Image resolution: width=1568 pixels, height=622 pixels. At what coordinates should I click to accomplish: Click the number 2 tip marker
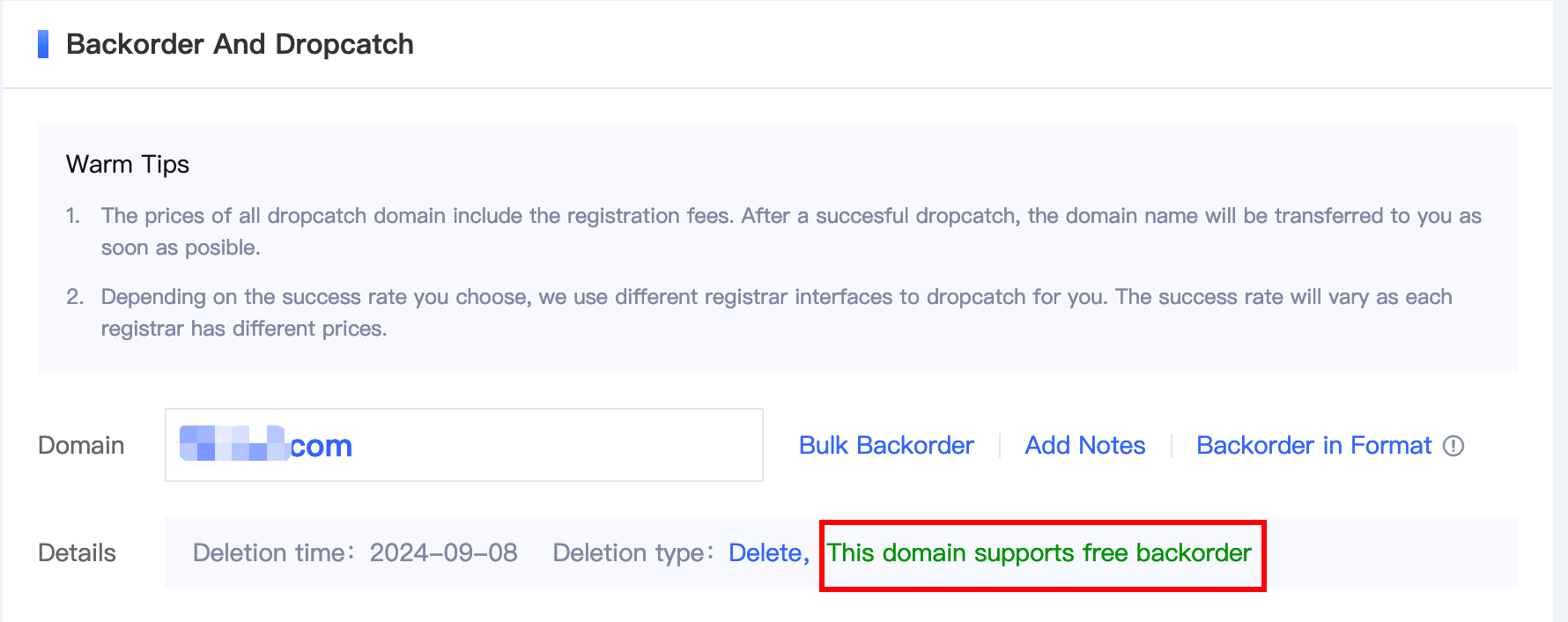(75, 297)
